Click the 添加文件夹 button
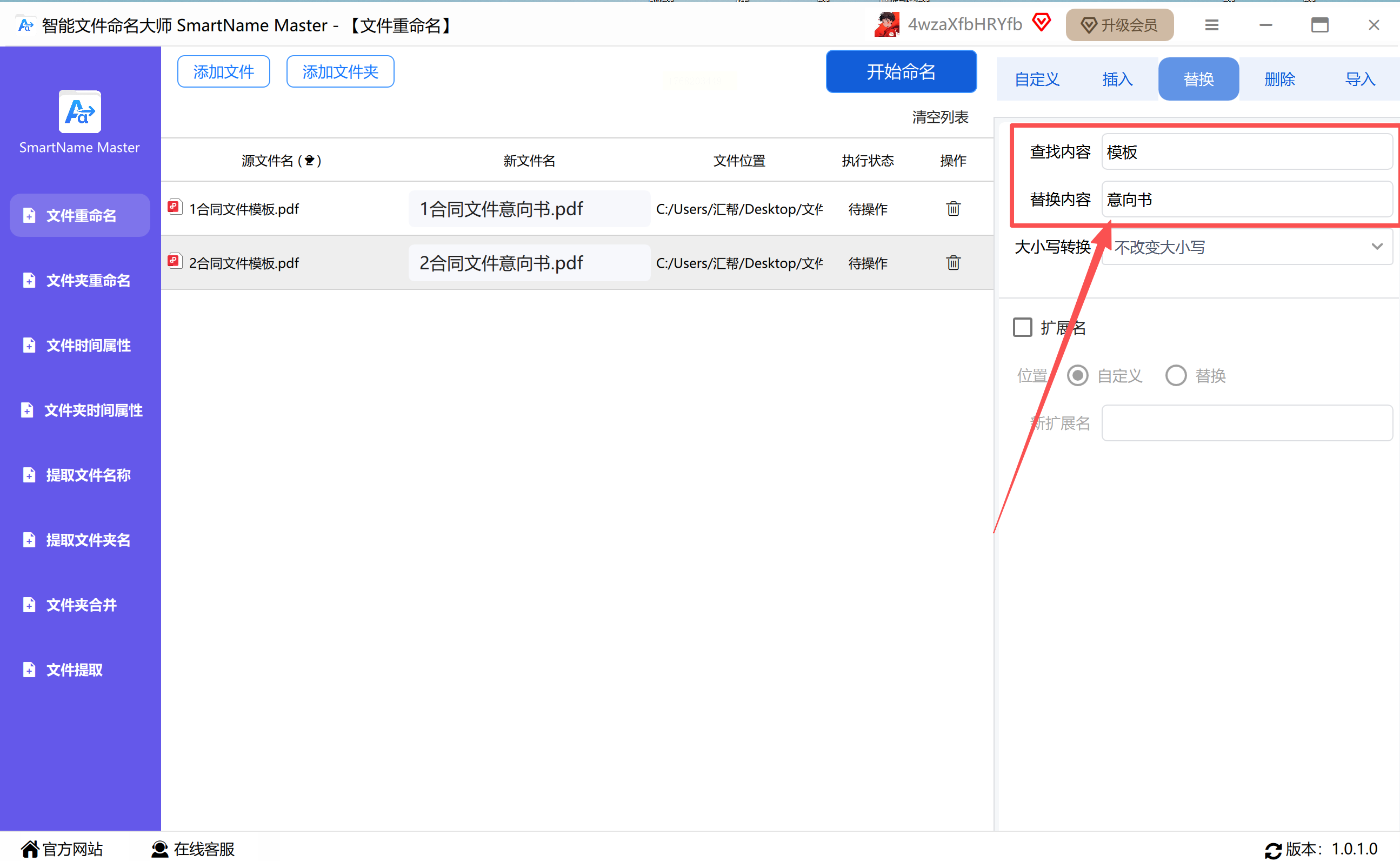1400x861 pixels. click(340, 72)
